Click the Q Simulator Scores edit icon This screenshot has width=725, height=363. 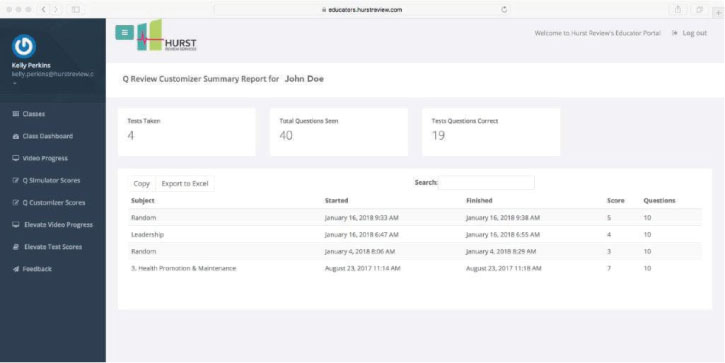point(16,180)
